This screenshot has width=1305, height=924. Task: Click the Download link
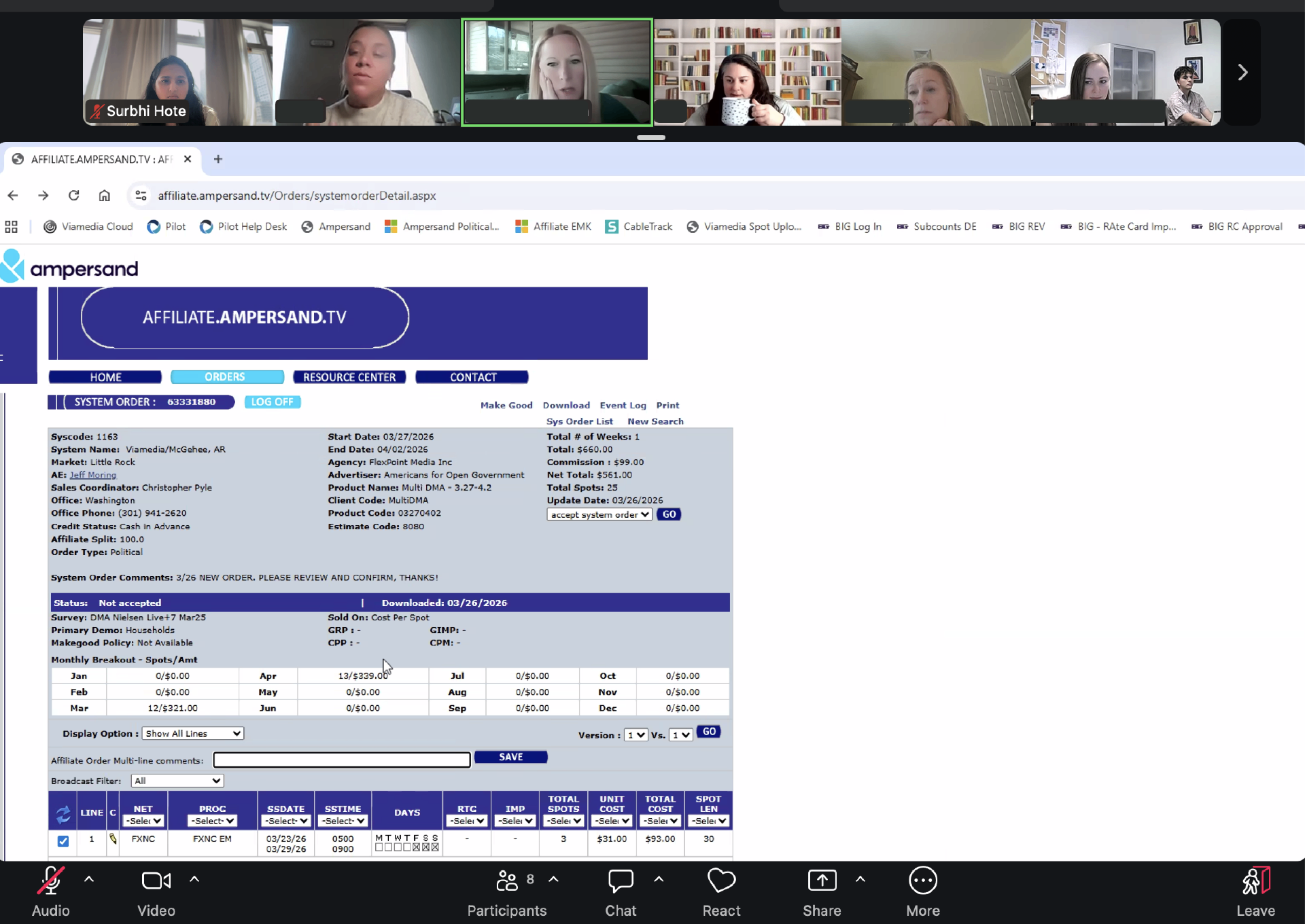(x=566, y=406)
